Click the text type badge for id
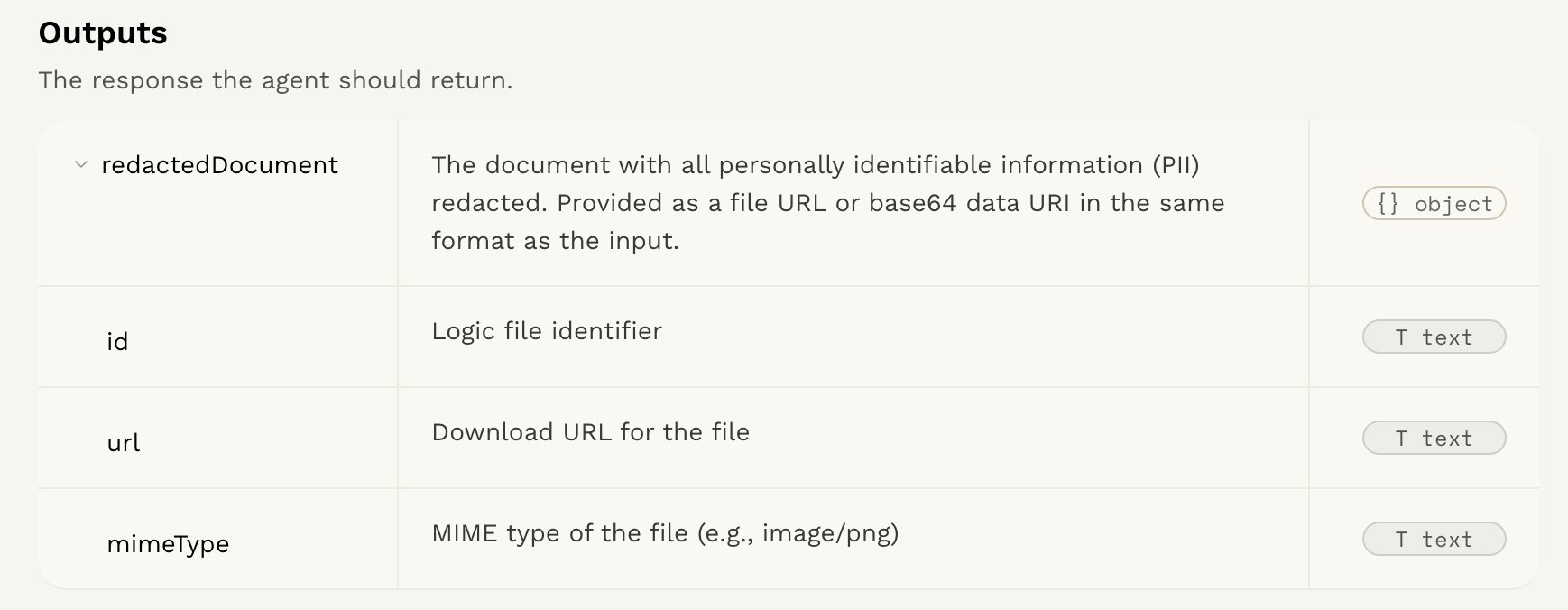Image resolution: width=1568 pixels, height=610 pixels. pos(1434,337)
